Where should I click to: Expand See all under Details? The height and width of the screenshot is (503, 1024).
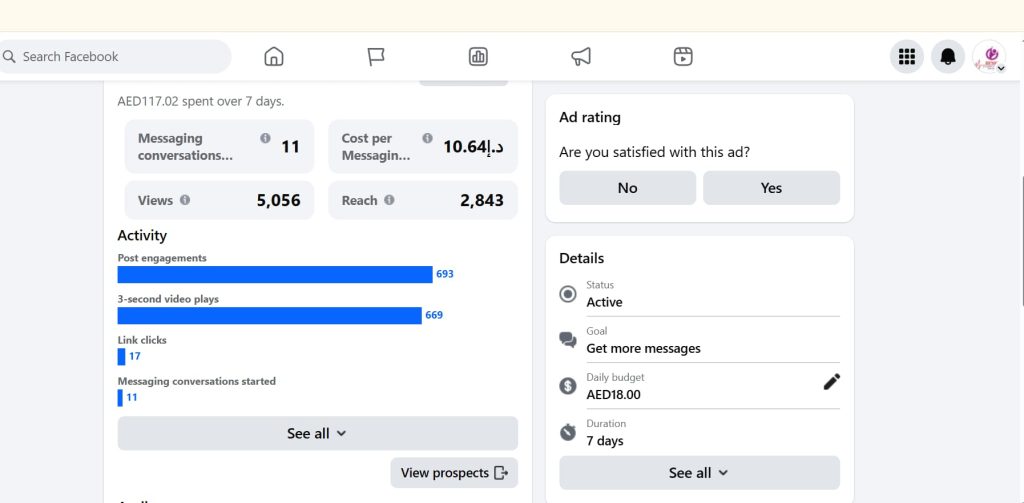[699, 472]
